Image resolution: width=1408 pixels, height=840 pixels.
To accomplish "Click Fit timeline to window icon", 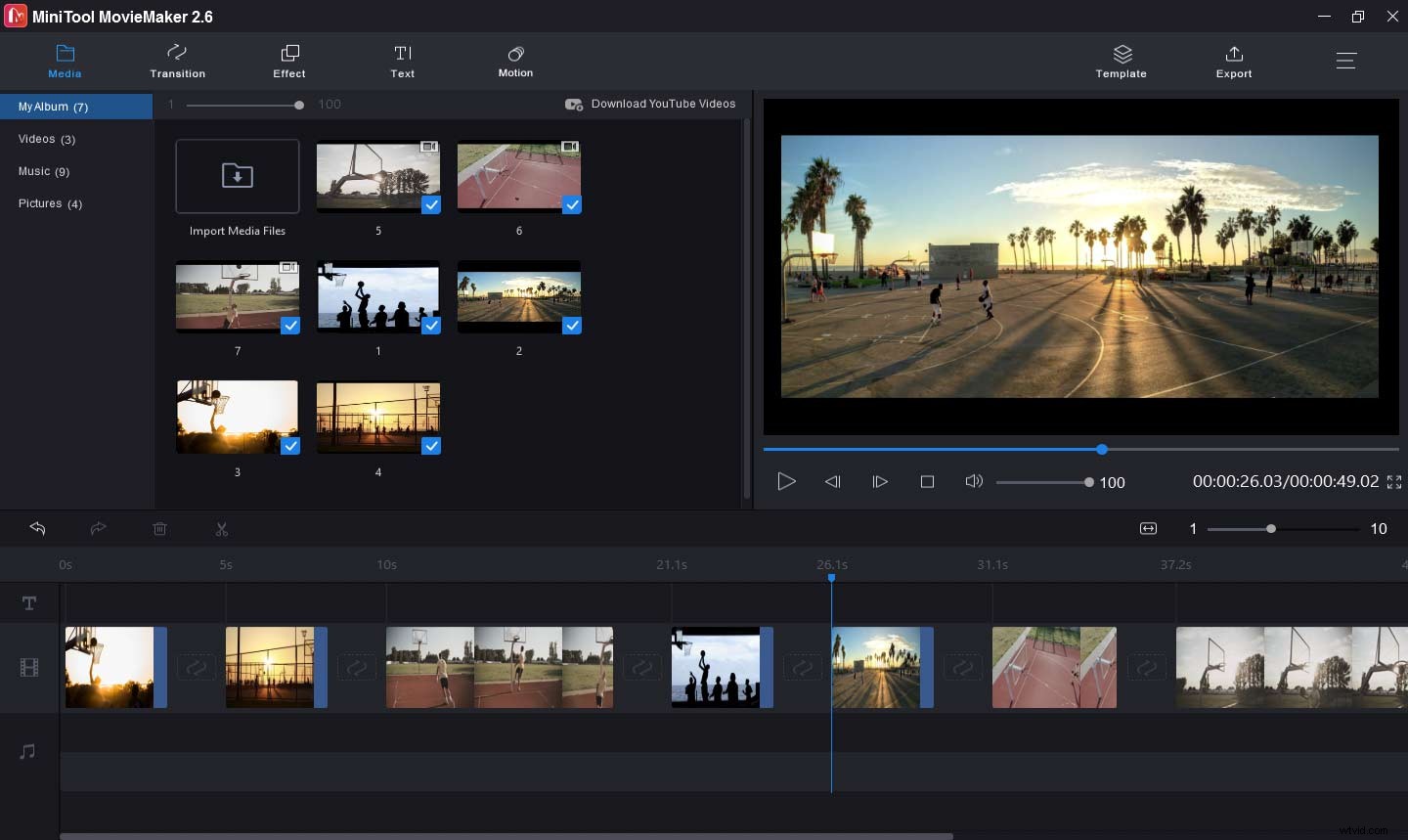I will pos(1147,528).
